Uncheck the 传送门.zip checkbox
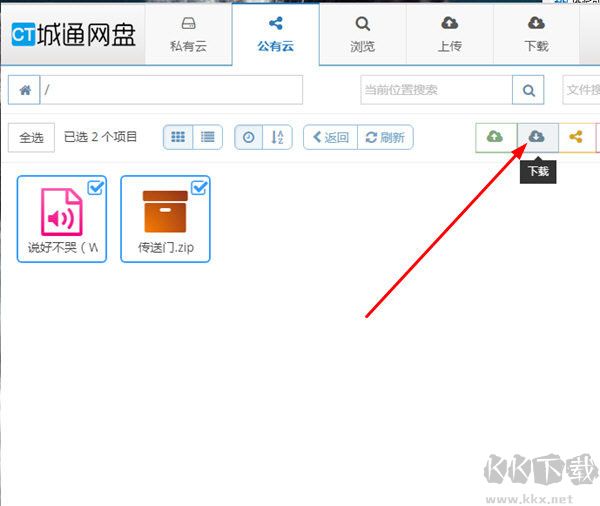 (198, 188)
